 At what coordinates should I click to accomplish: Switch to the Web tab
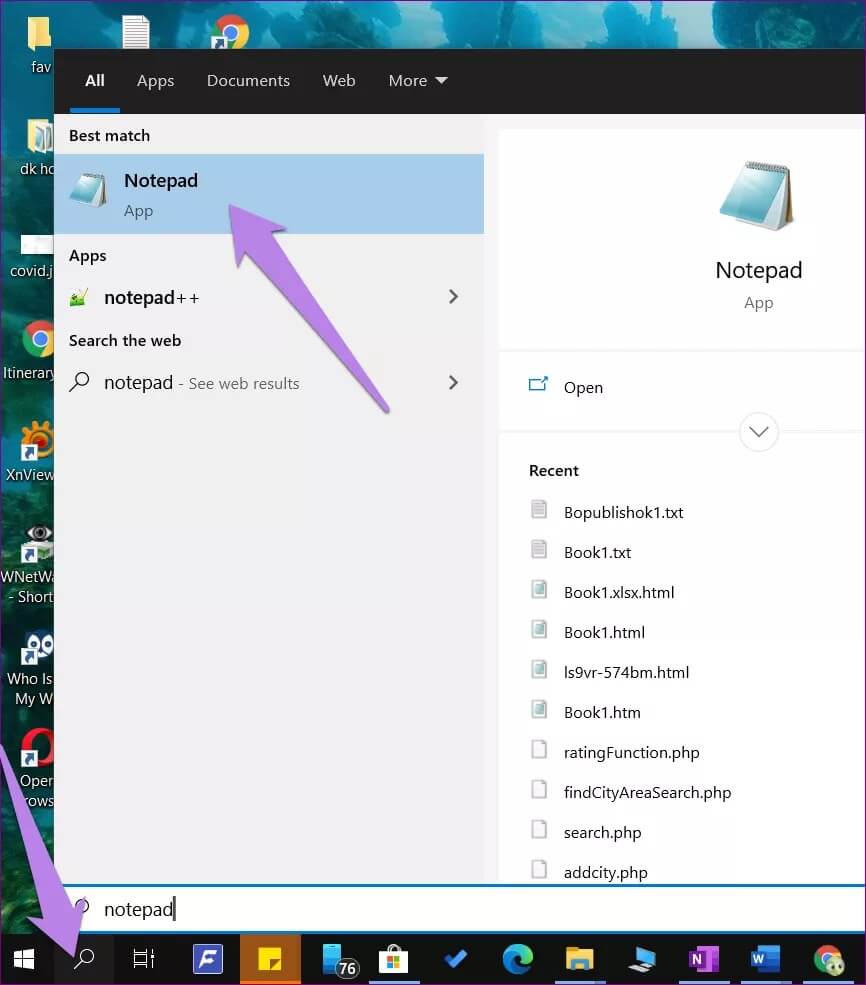click(339, 80)
